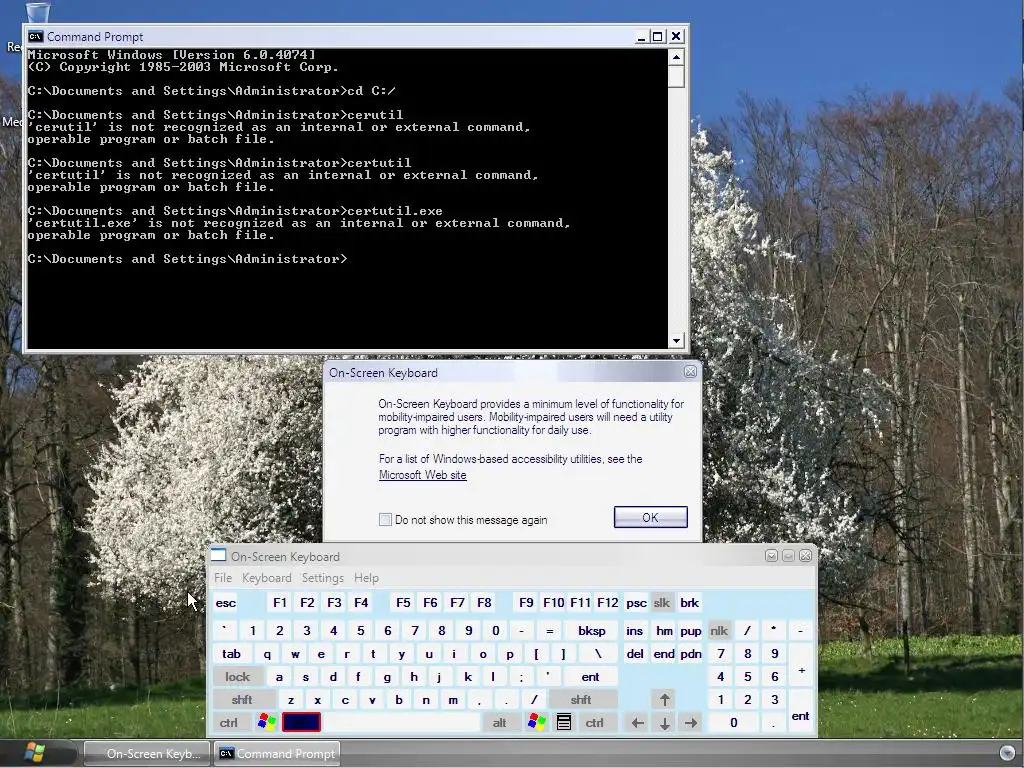This screenshot has height=768, width=1024.
Task: Toggle the nlk num lock key
Action: (x=718, y=631)
